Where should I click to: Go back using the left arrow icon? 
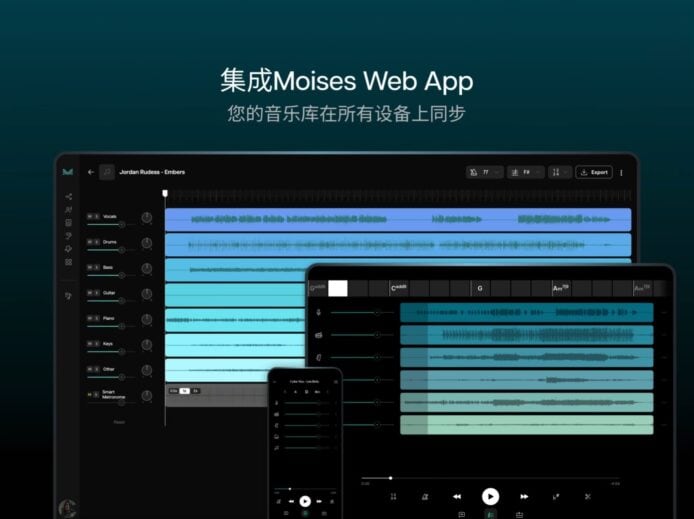pos(91,172)
